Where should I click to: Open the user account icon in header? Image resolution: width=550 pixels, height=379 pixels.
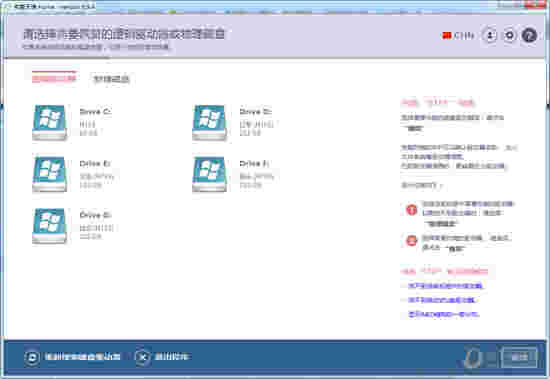tap(490, 35)
